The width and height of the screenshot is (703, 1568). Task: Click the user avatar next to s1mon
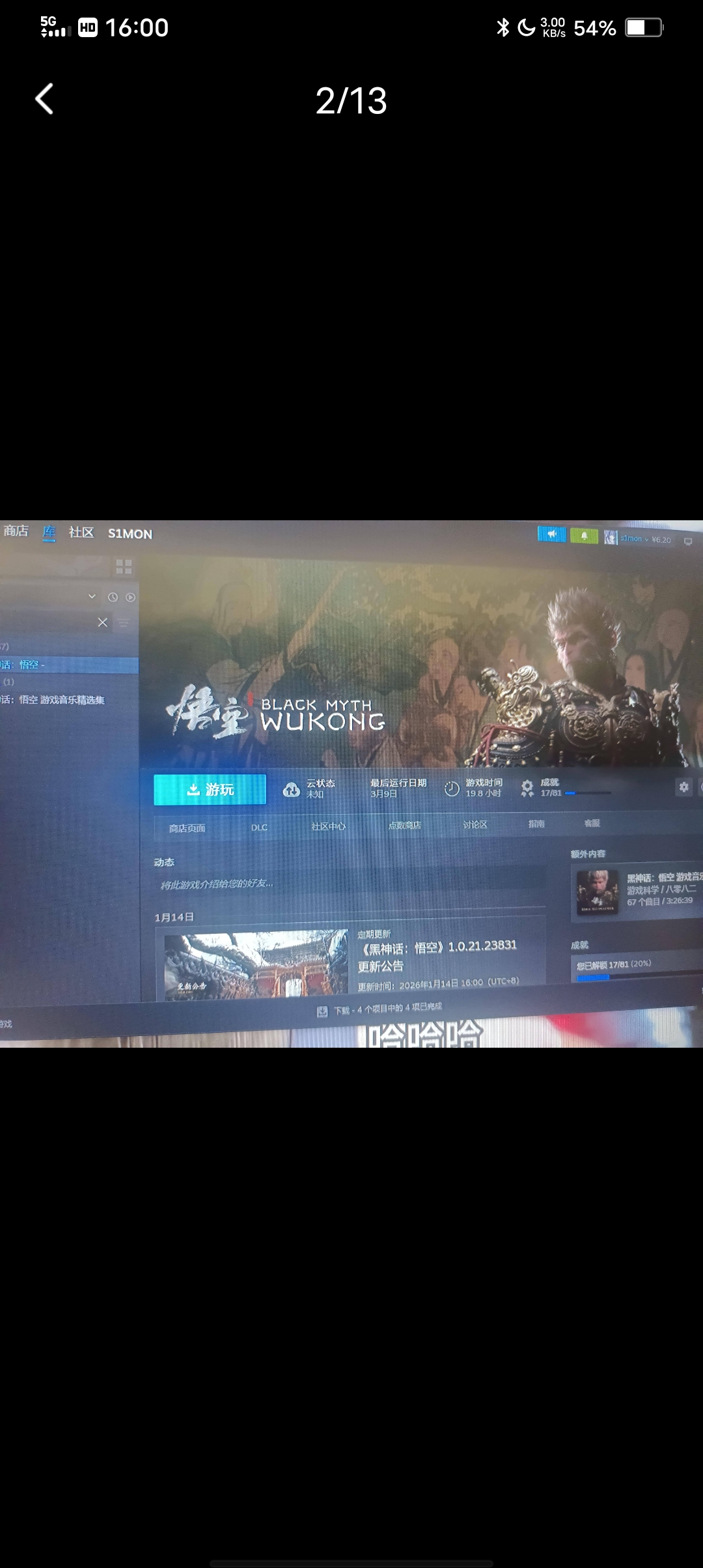610,537
